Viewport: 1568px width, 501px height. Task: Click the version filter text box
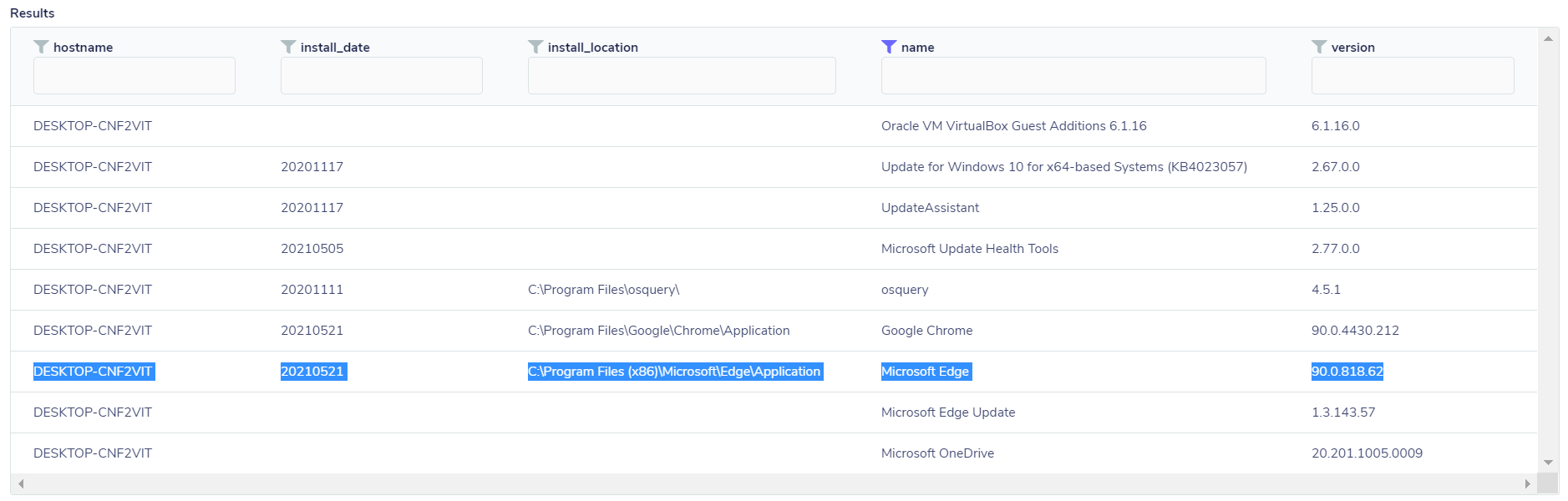point(1413,76)
